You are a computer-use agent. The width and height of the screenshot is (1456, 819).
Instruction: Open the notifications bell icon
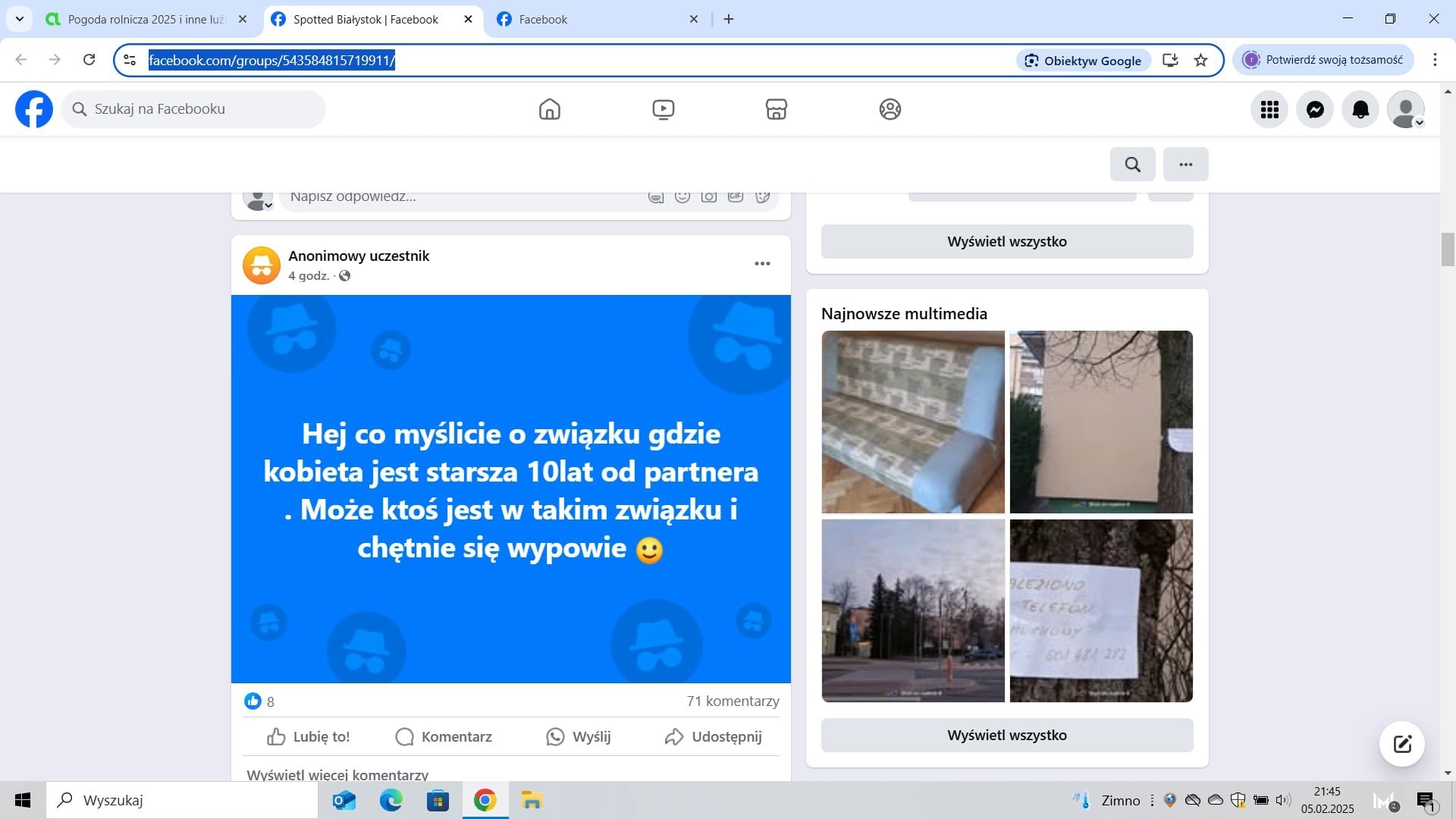pos(1360,109)
